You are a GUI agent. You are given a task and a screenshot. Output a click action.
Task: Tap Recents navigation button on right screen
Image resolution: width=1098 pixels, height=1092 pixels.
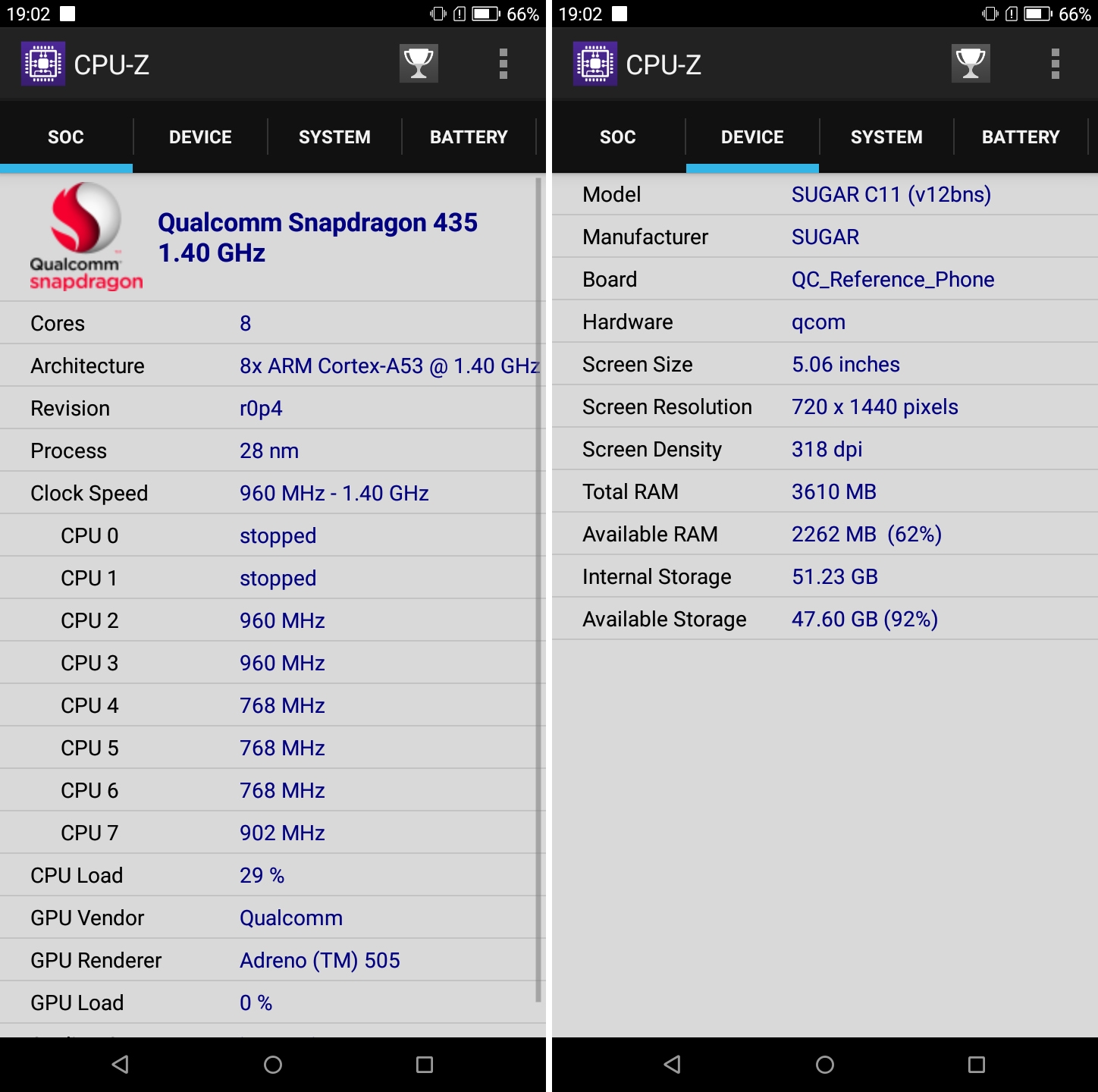[977, 1065]
